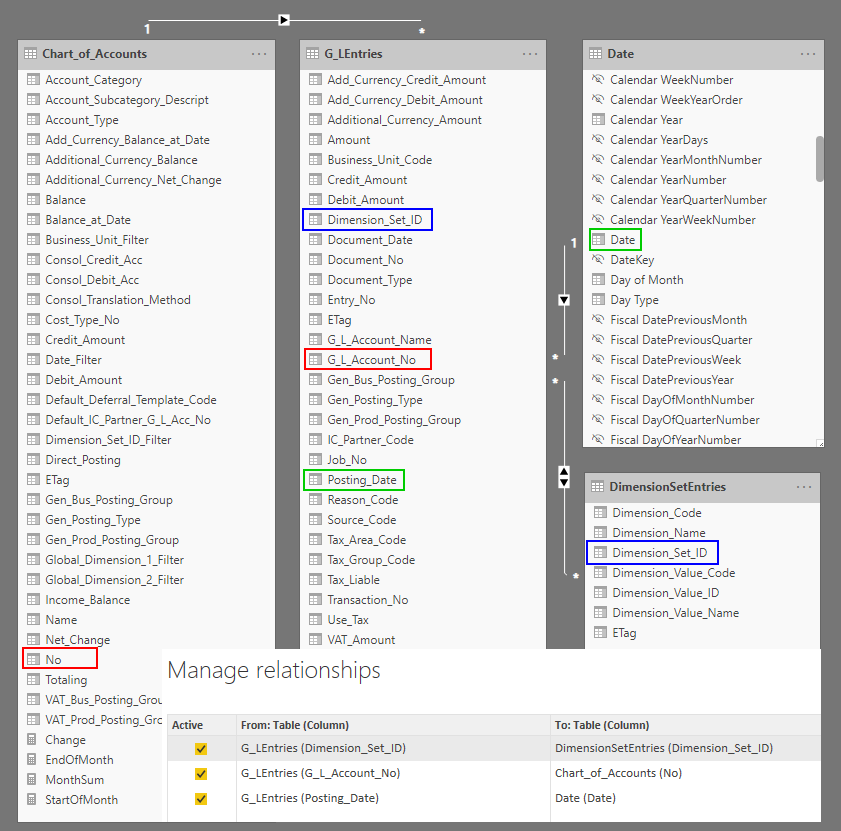The image size is (841, 831).
Task: Click the To: Table (Column) header
Action: click(x=602, y=725)
